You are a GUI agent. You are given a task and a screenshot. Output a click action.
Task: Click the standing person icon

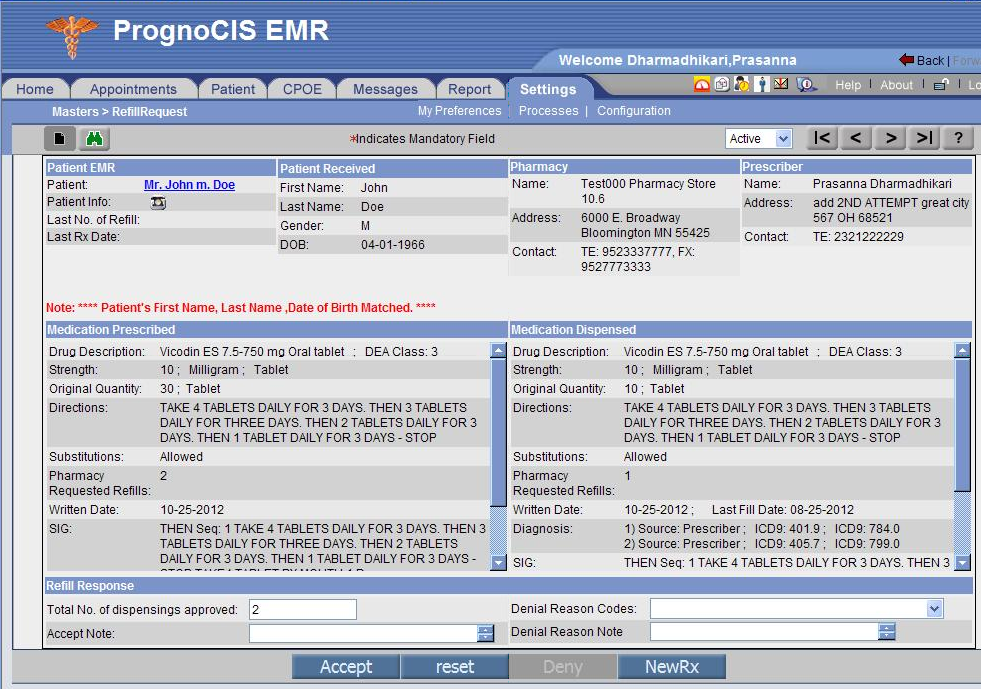pyautogui.click(x=761, y=84)
